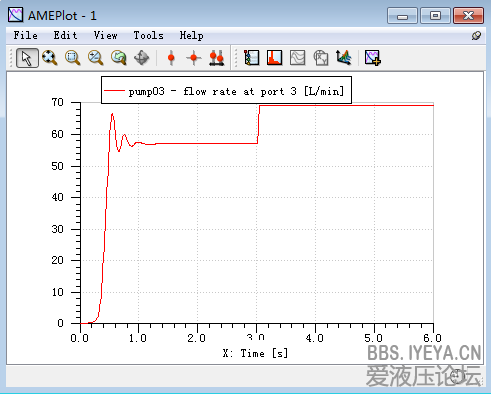
Task: Open the File menu
Action: [25, 35]
